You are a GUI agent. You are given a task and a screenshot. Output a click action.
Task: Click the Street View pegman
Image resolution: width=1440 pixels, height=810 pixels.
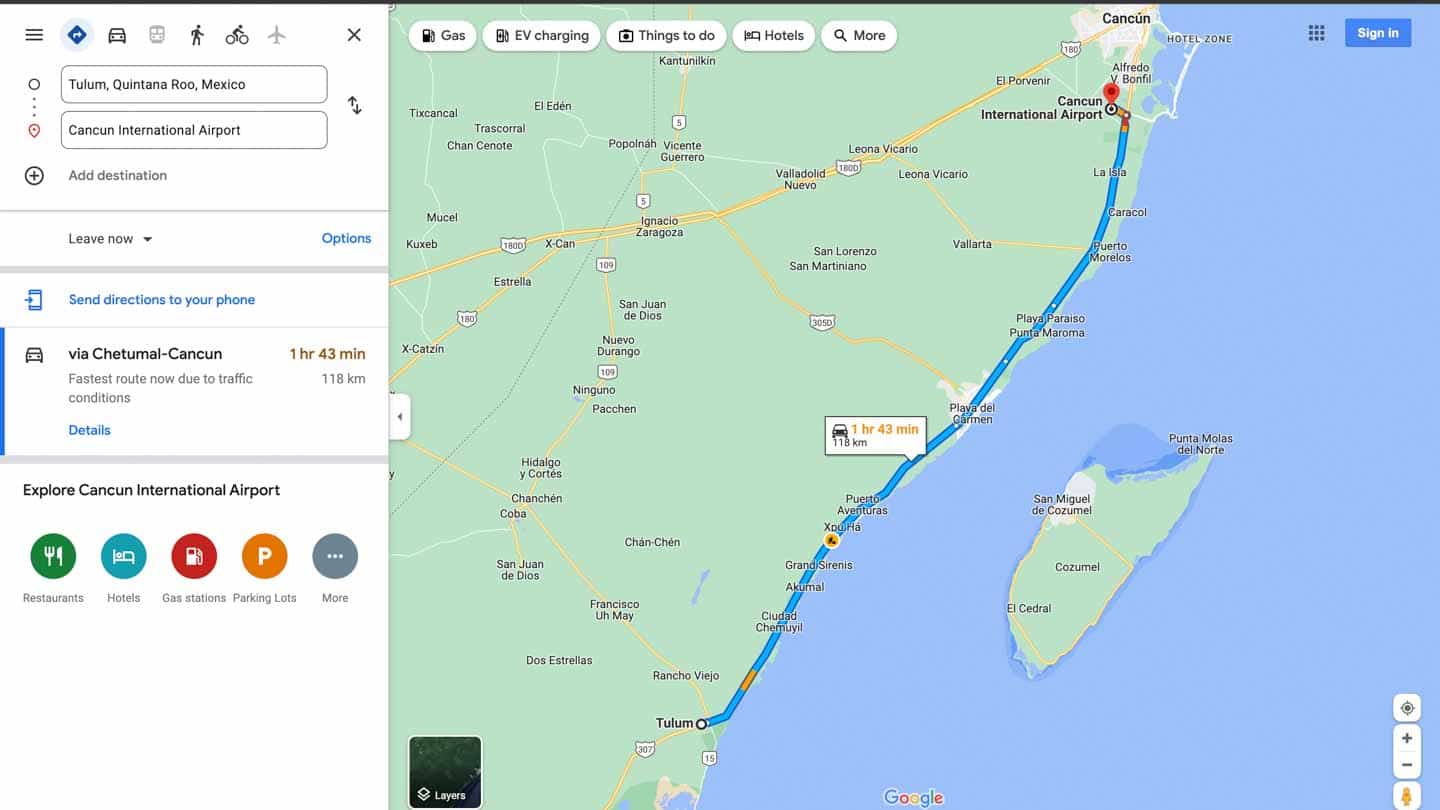1407,797
